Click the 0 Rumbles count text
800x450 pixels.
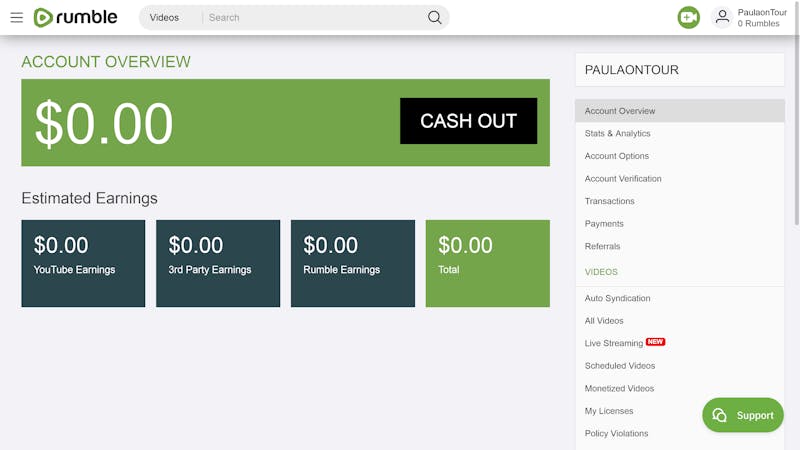coord(758,23)
